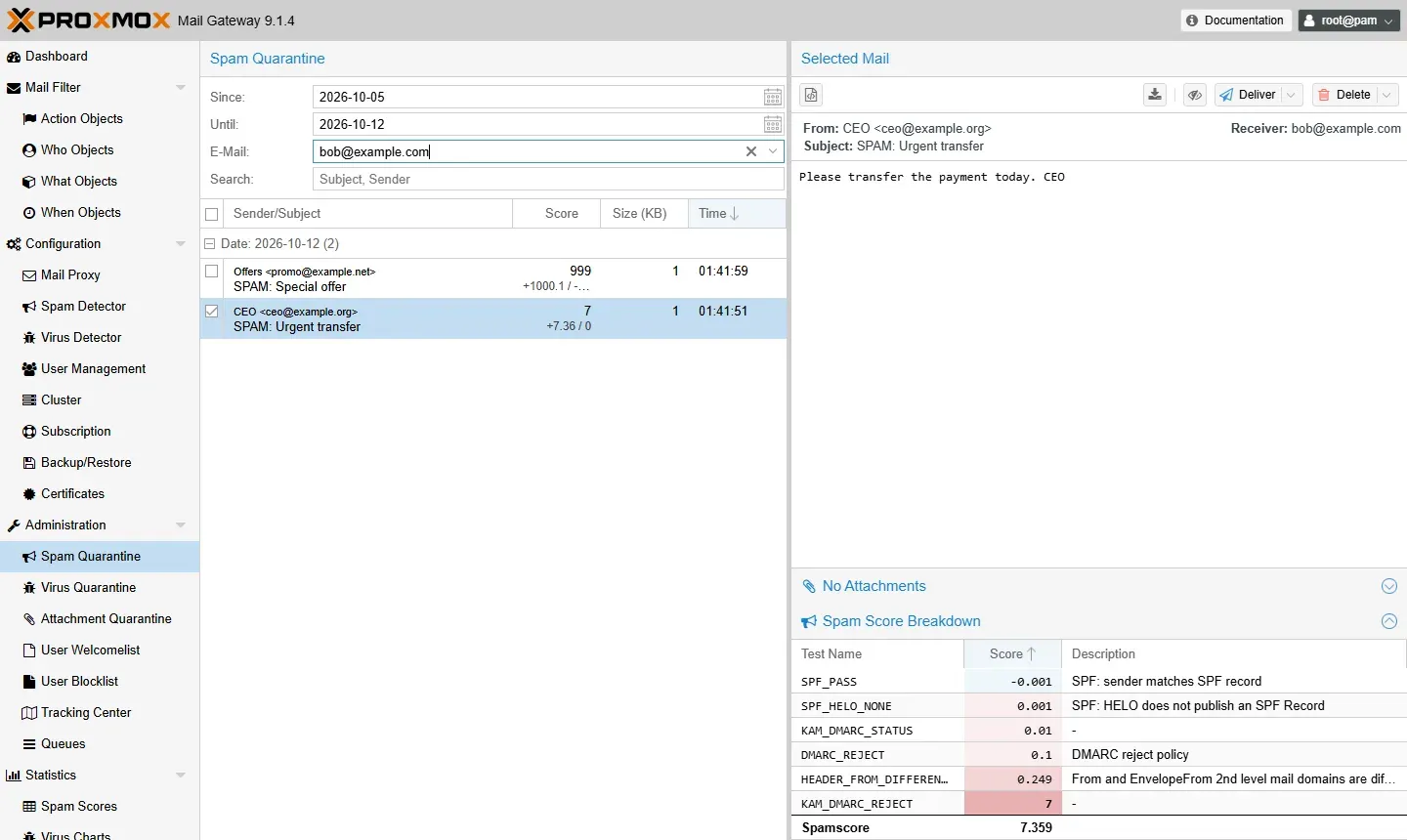Open the root@pam user menu
The image size is (1407, 840).
[x=1349, y=21]
